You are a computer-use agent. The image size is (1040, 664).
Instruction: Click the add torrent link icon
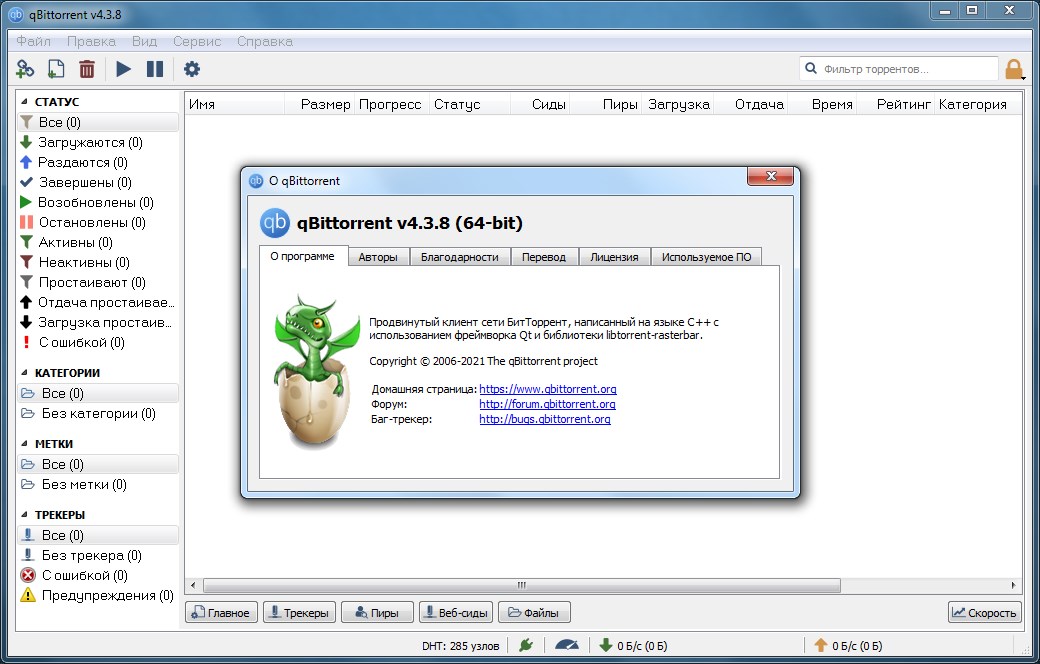26,69
